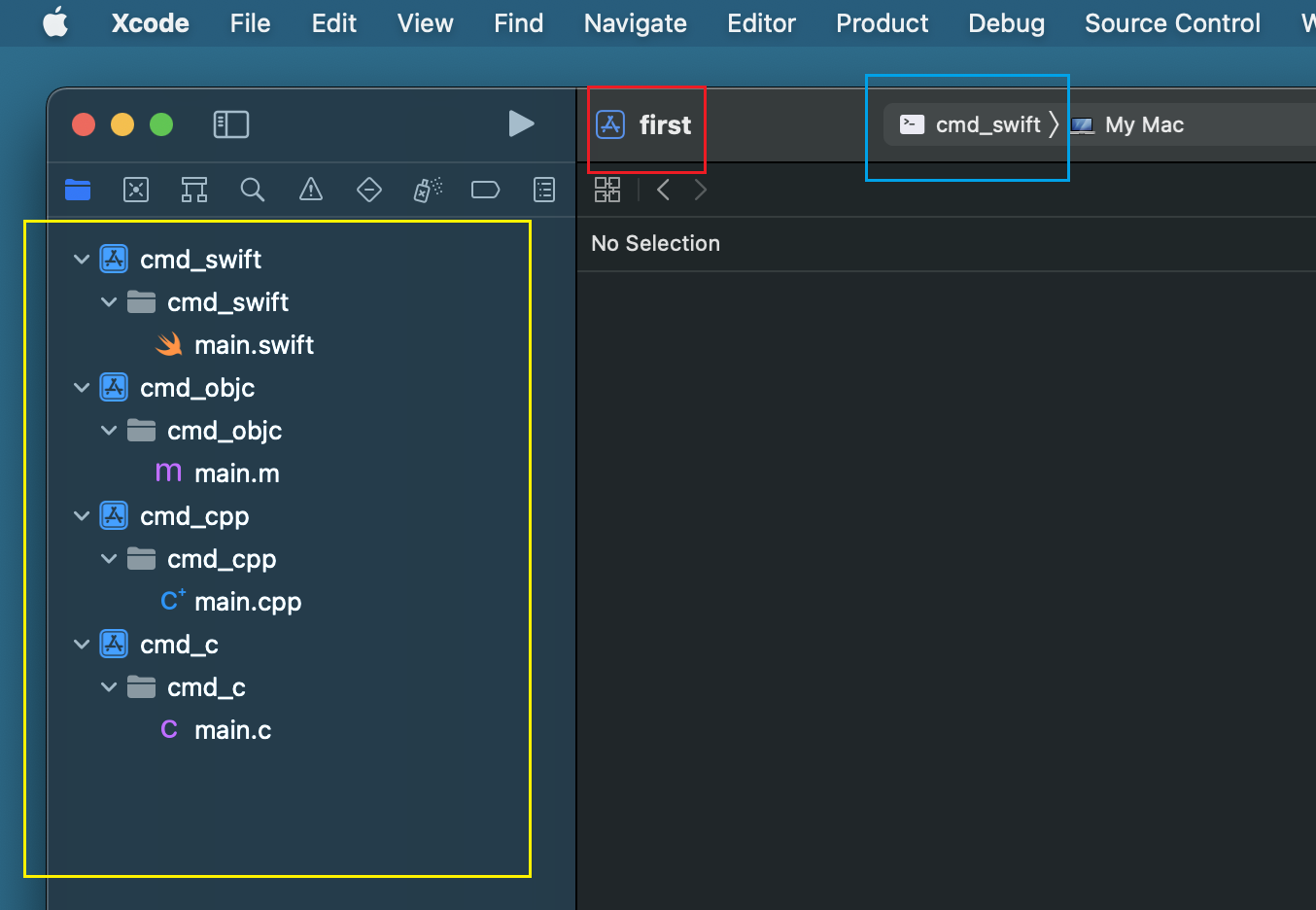Click the related items grid icon
1316x910 pixels.
pyautogui.click(x=607, y=190)
